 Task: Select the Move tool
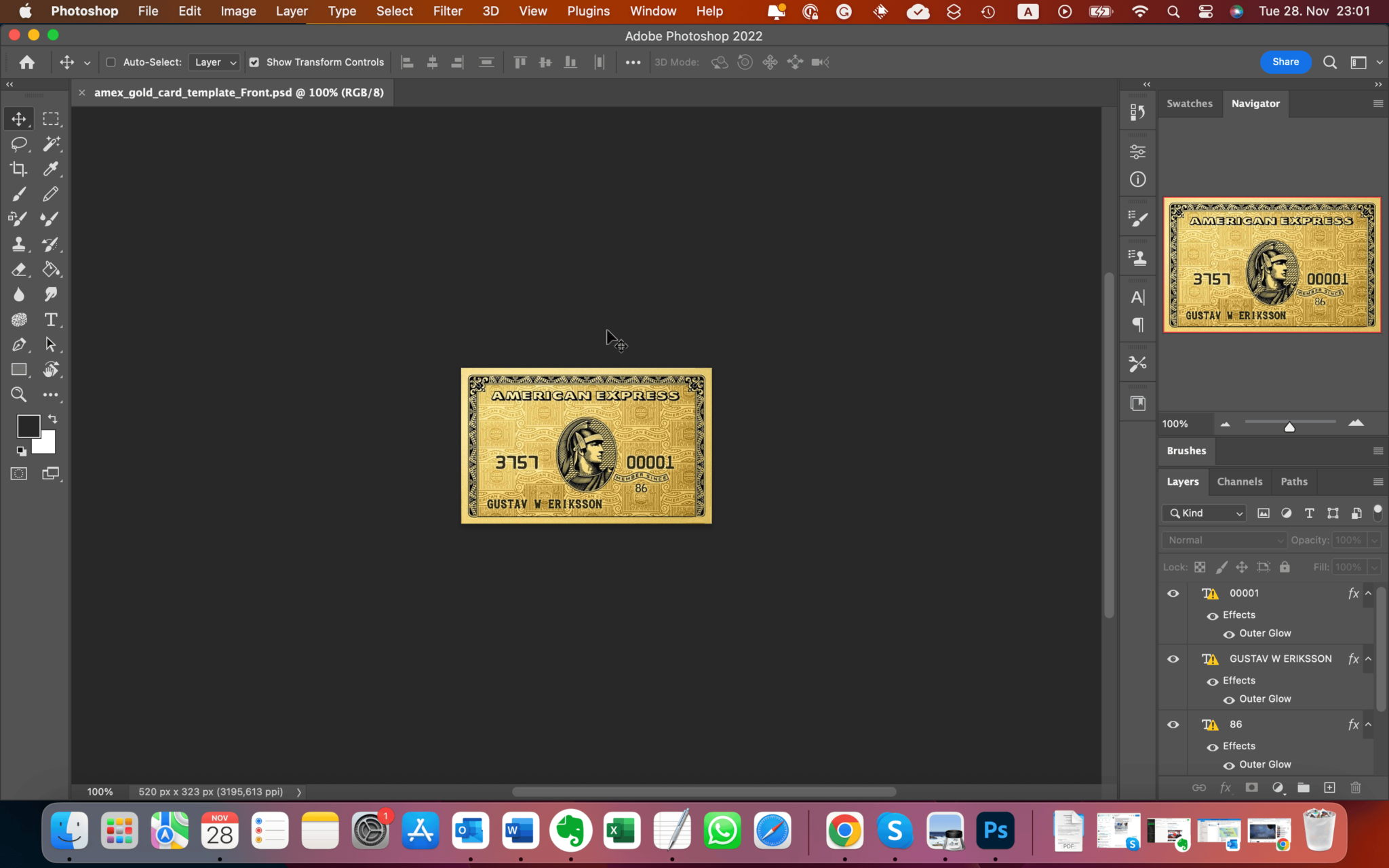pyautogui.click(x=19, y=118)
